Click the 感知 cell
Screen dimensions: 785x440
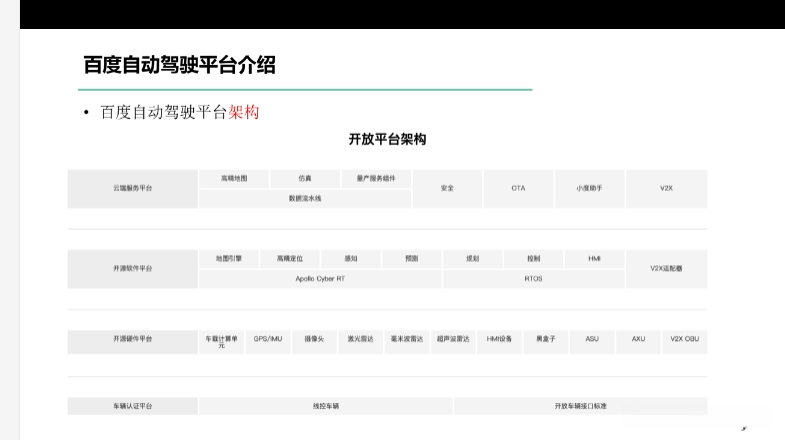coord(351,259)
